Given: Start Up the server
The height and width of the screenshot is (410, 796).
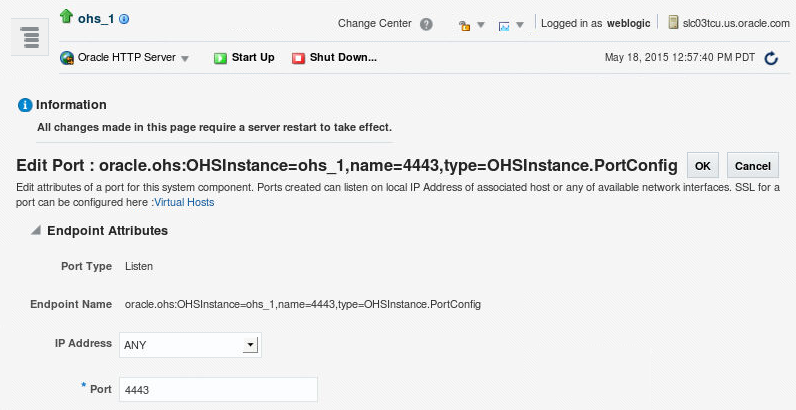Looking at the screenshot, I should pos(253,57).
